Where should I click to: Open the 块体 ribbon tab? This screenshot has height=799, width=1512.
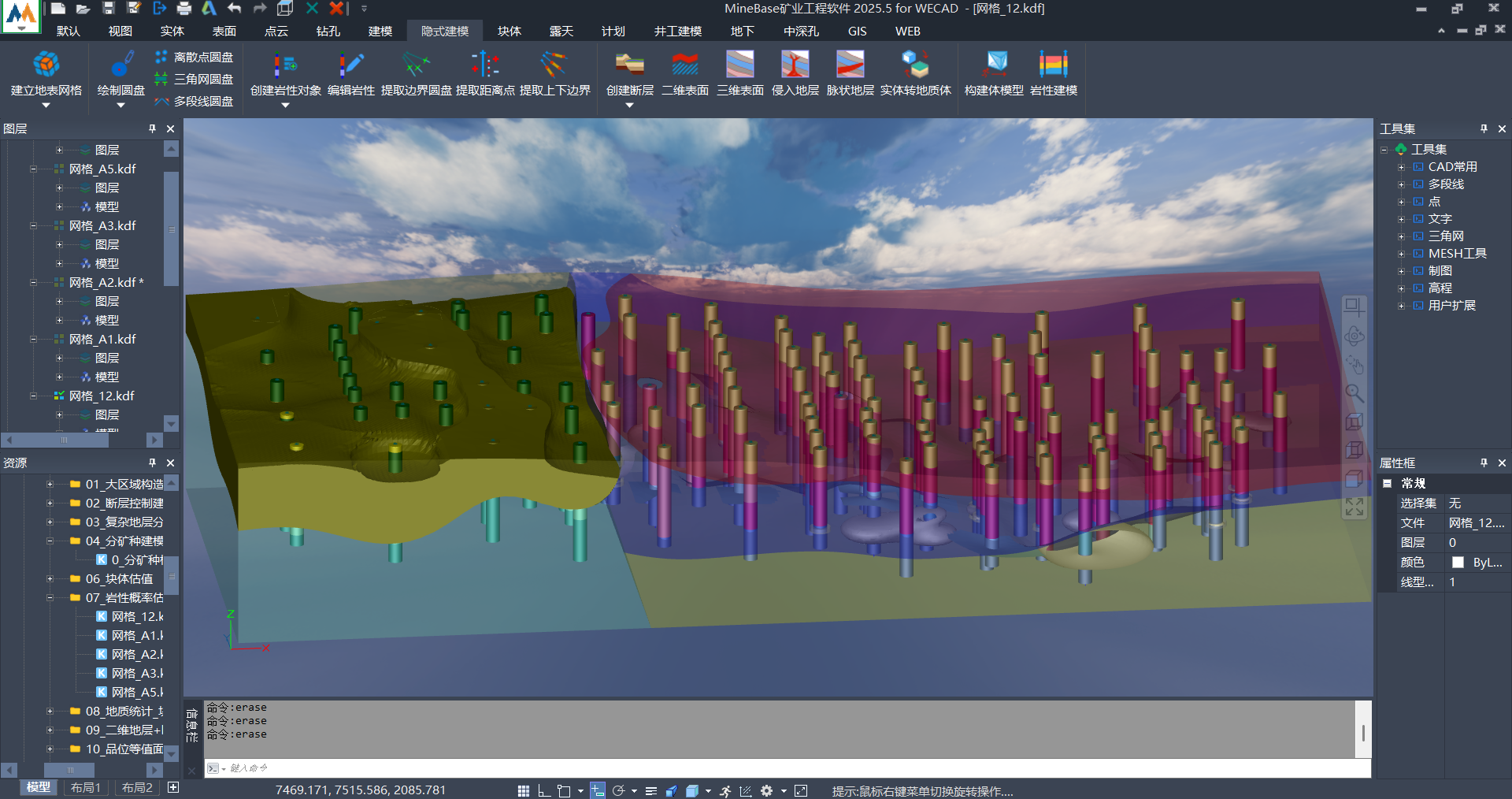click(x=509, y=32)
